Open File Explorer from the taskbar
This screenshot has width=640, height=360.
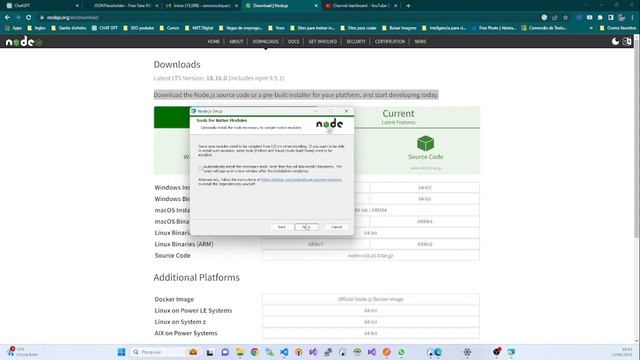coord(240,352)
